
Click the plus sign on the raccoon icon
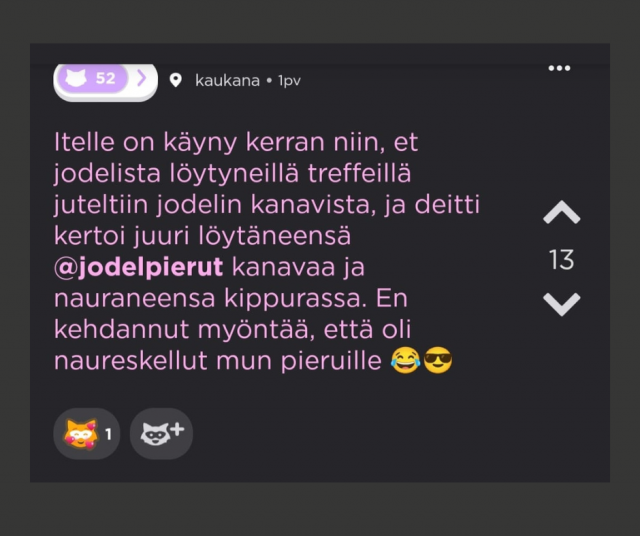pos(177,429)
